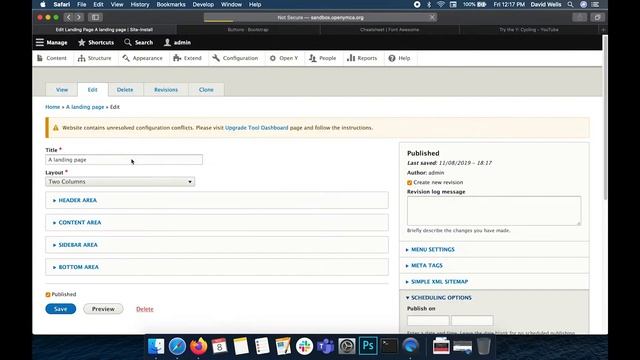Open the Help admin section
Image resolution: width=640 pixels, height=360 pixels.
coord(399,58)
